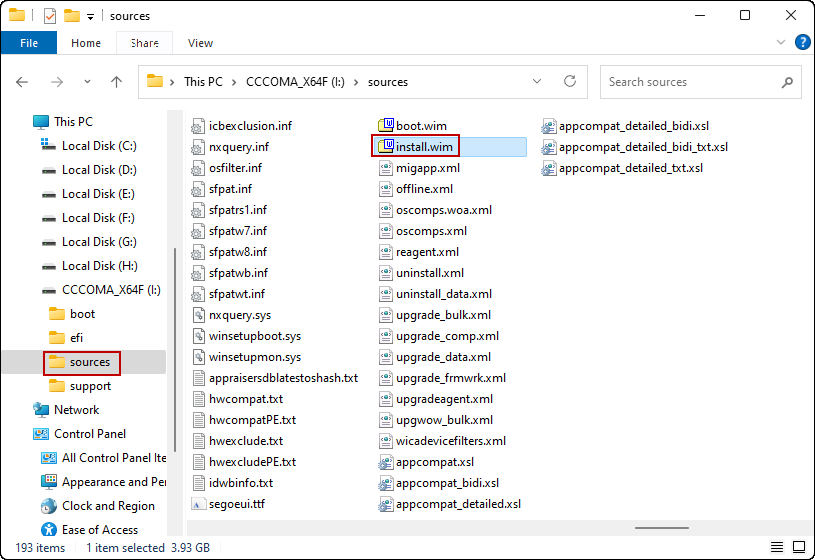Open the Help question mark icon
The image size is (815, 560).
coord(802,42)
